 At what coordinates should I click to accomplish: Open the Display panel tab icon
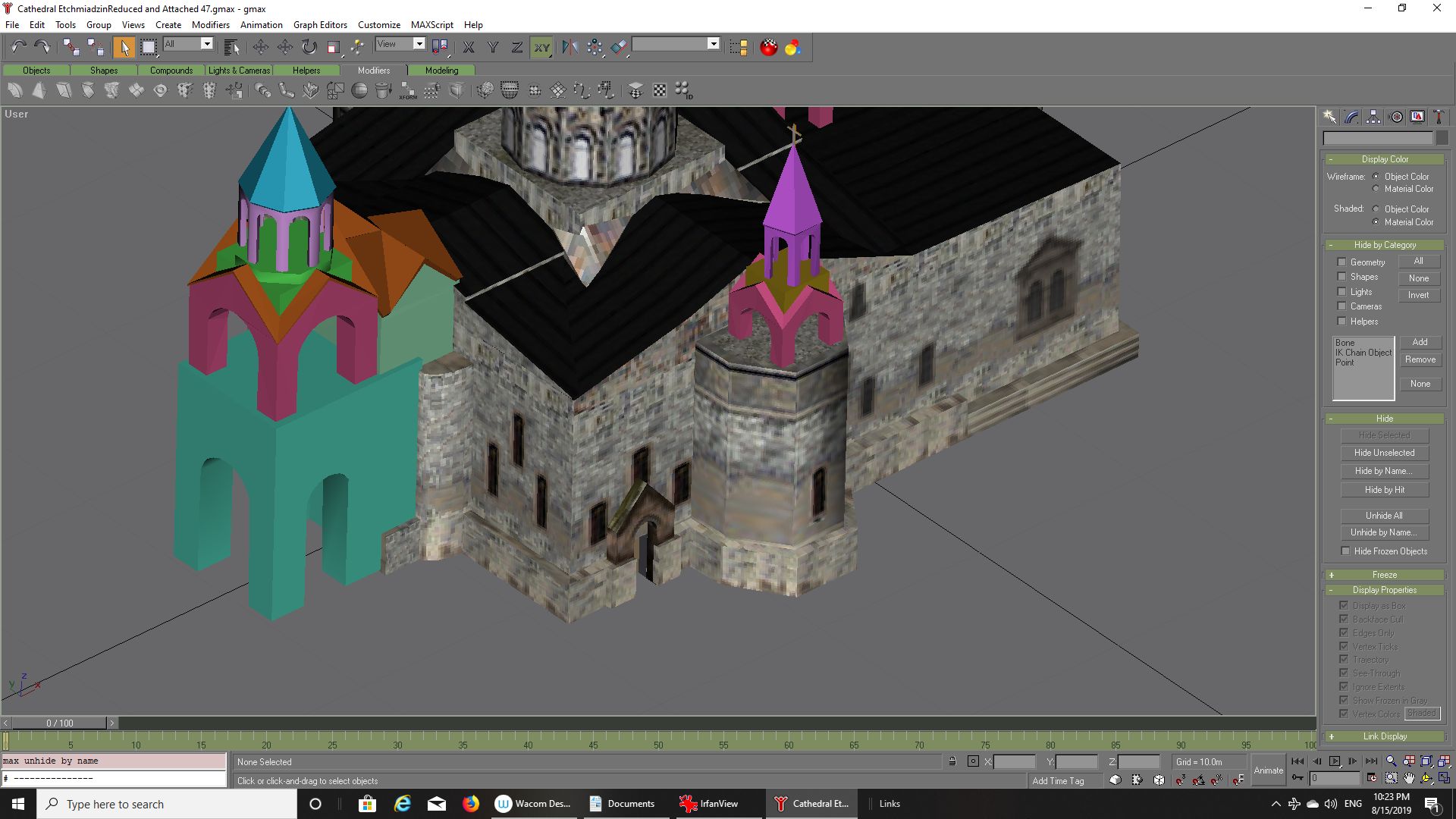1417,117
